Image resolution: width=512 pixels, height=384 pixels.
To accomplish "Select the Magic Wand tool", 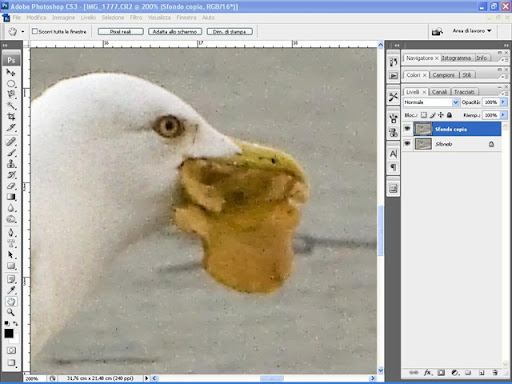I will point(11,106).
